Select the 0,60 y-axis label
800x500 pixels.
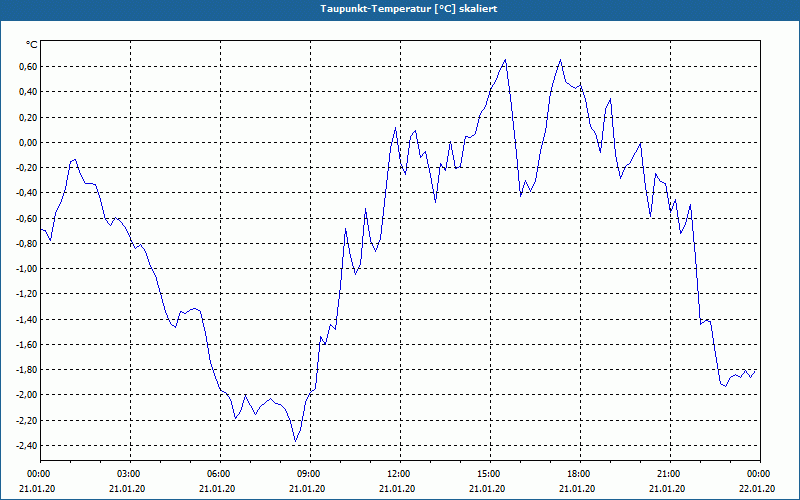[x=29, y=67]
